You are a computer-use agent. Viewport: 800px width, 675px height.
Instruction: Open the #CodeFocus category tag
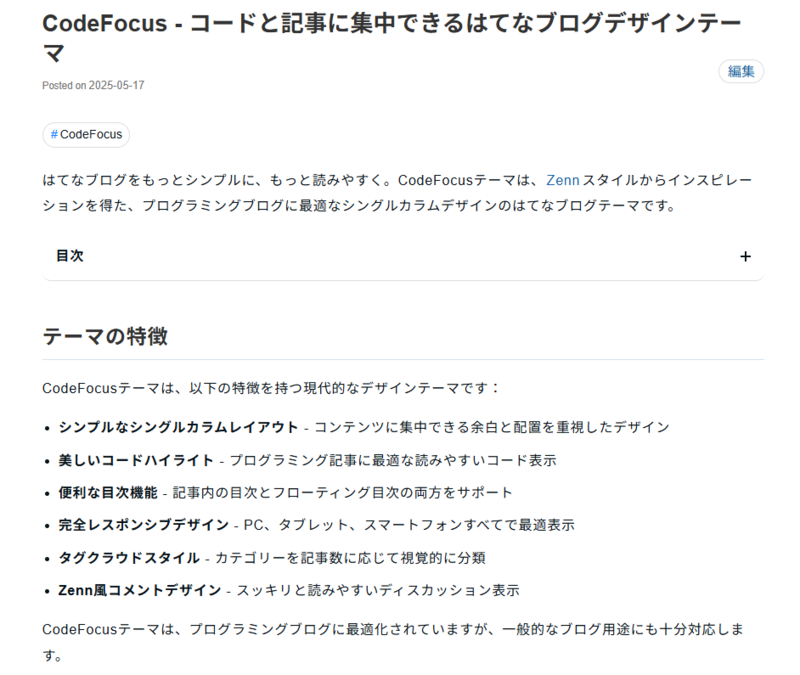click(x=86, y=134)
